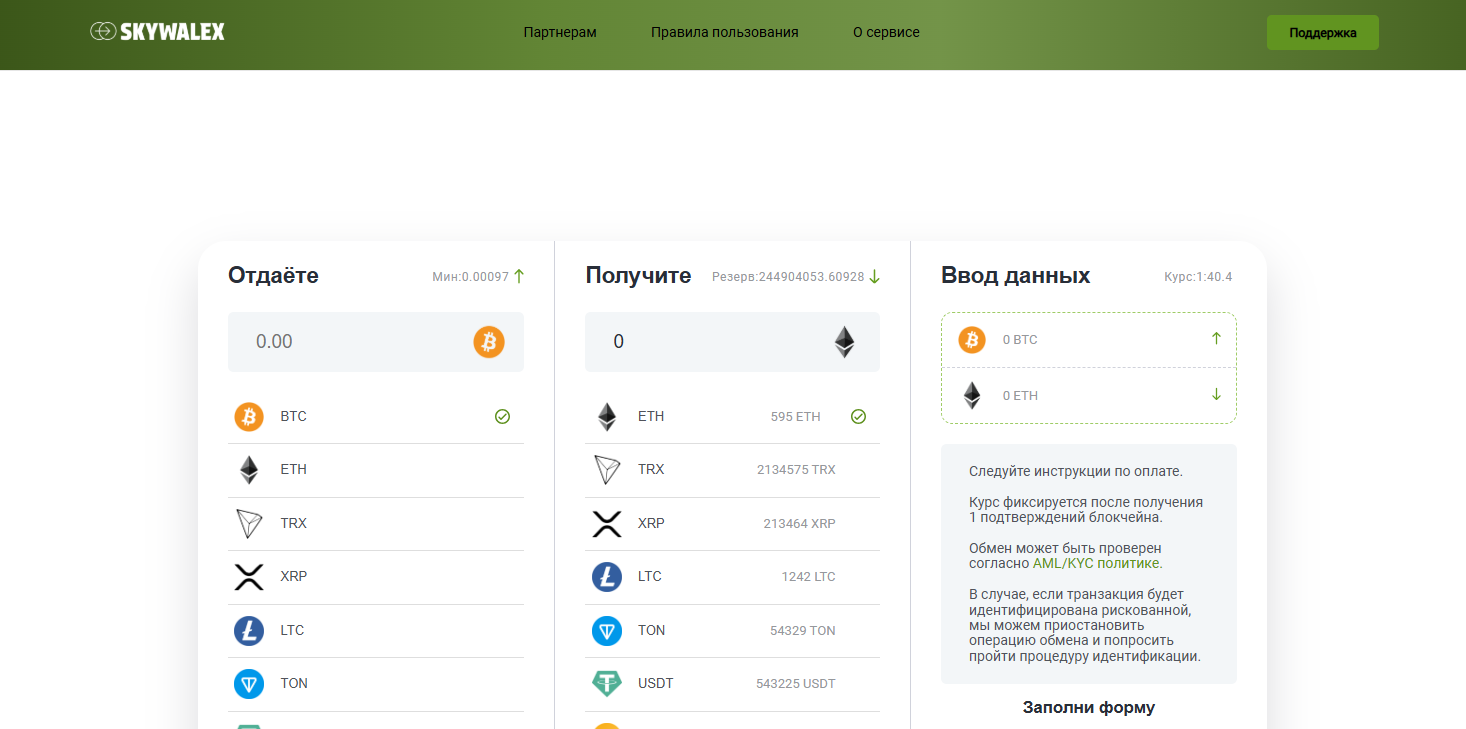The height and width of the screenshot is (729, 1466).
Task: Click the down arrow next to reserve amount
Action: pos(875,277)
